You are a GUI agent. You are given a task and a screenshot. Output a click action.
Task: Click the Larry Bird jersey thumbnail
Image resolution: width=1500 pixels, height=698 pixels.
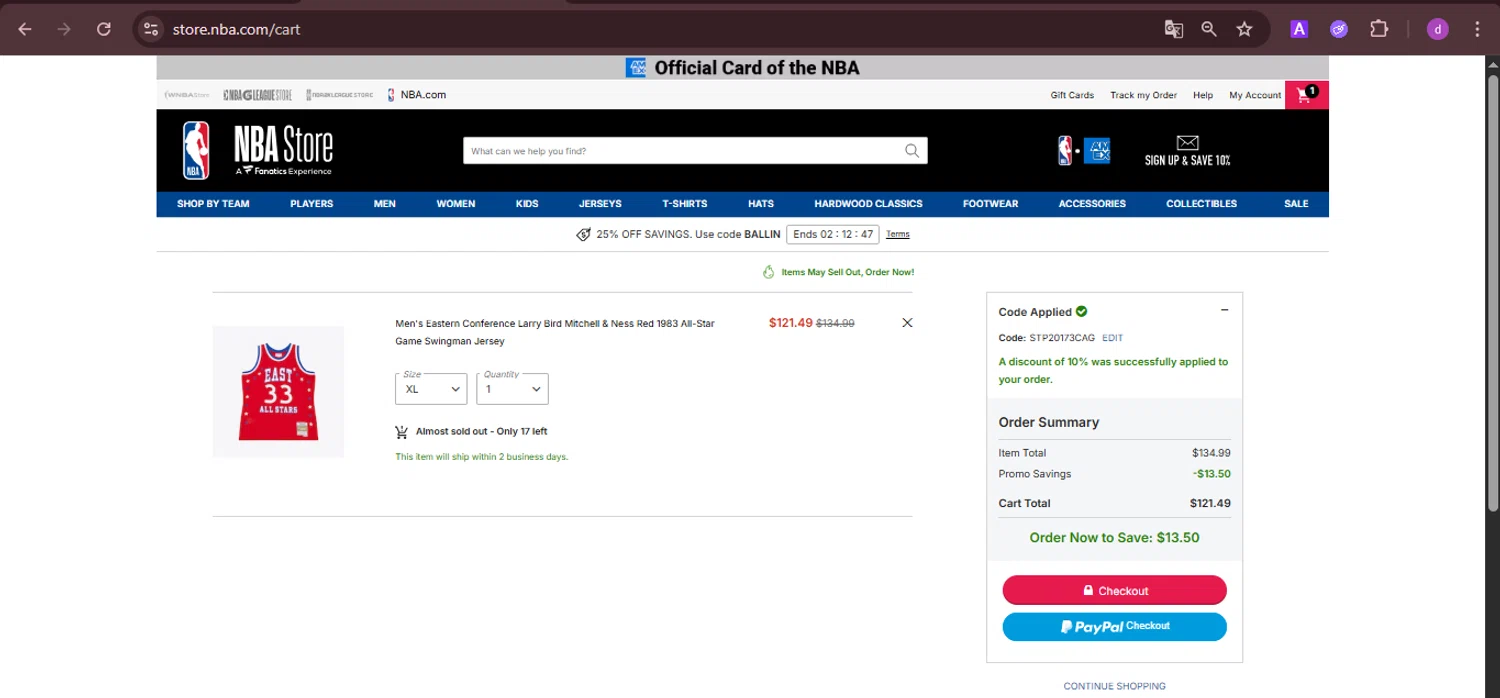click(x=278, y=392)
